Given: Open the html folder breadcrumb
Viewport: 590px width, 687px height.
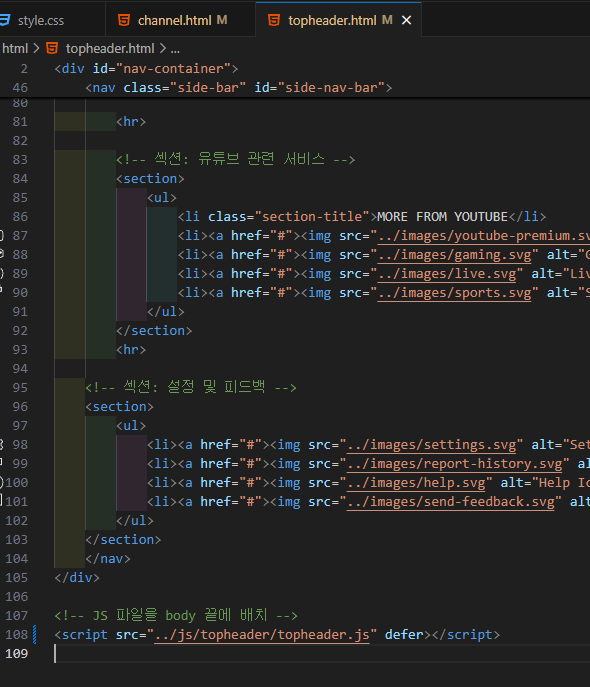Looking at the screenshot, I should pyautogui.click(x=14, y=48).
